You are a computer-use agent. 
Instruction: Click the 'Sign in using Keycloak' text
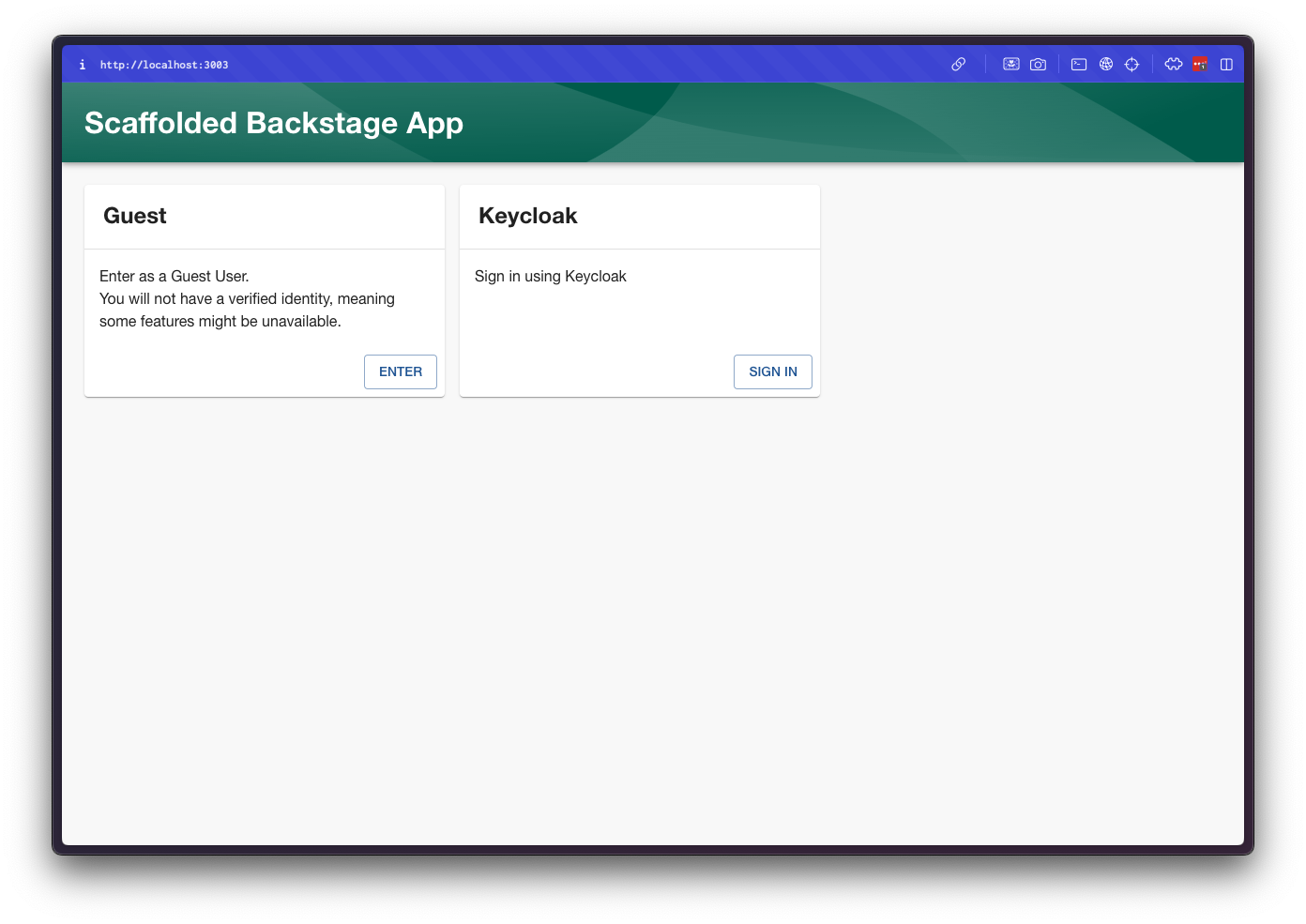[551, 276]
